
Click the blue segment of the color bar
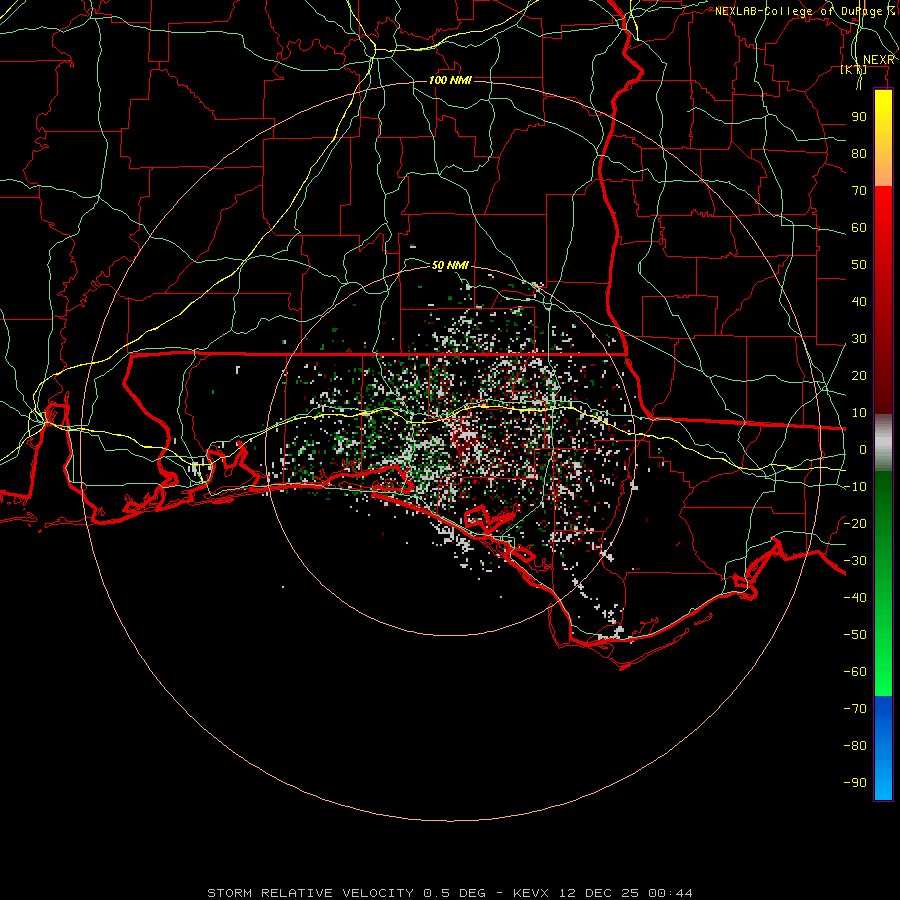[x=883, y=747]
